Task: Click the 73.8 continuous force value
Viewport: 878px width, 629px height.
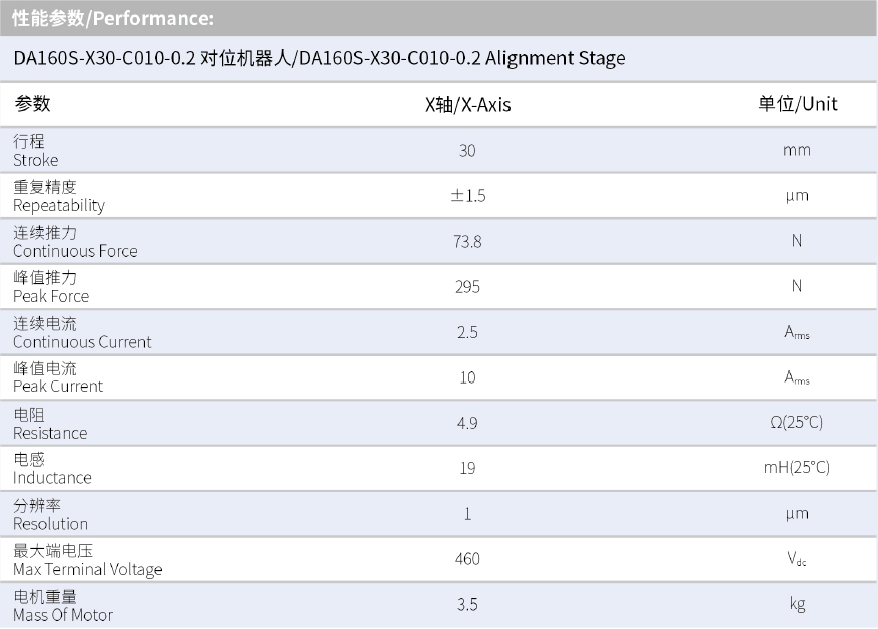Action: [x=467, y=241]
